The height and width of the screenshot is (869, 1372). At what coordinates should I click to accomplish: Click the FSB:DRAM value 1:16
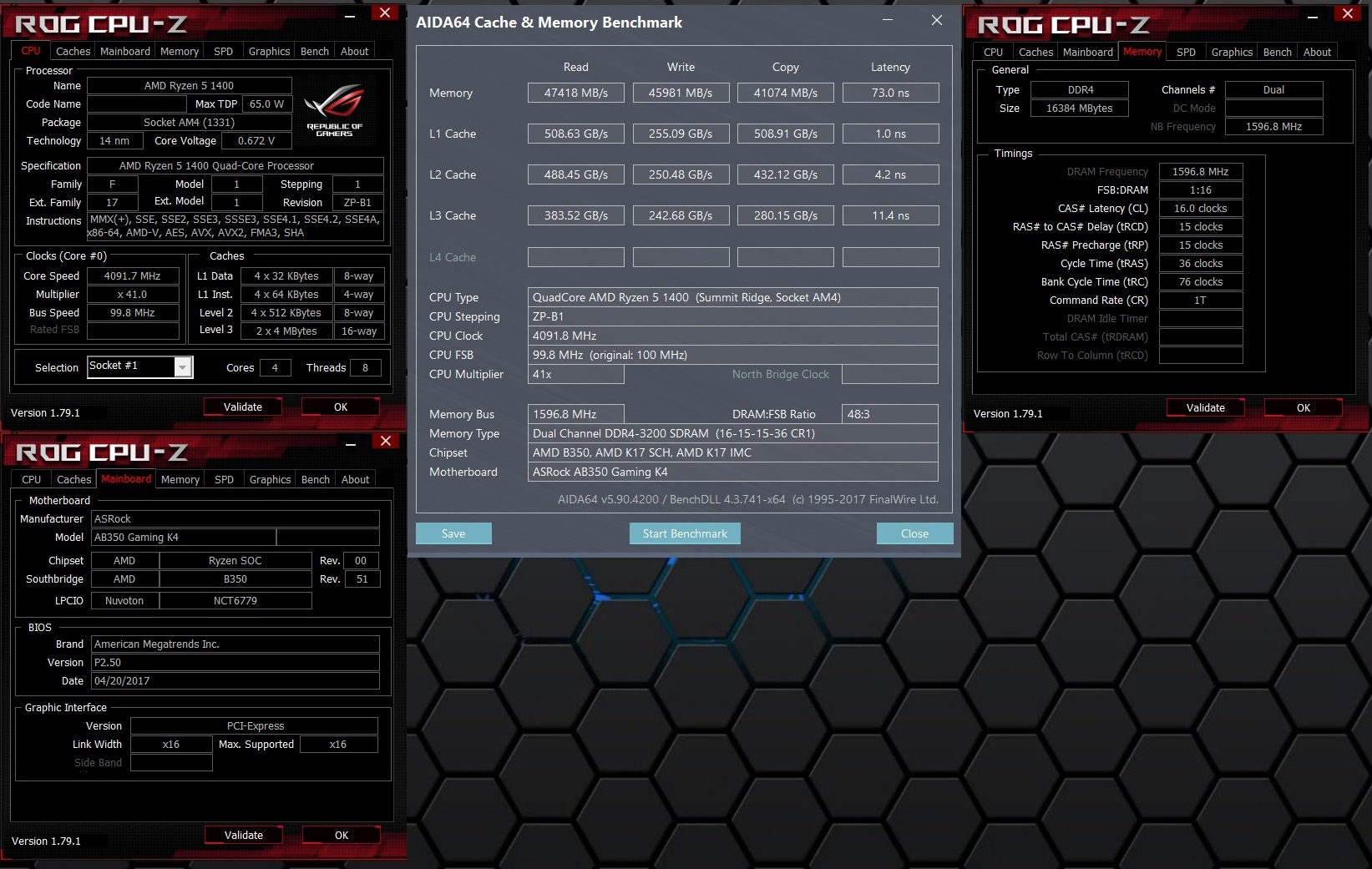pyautogui.click(x=1201, y=189)
